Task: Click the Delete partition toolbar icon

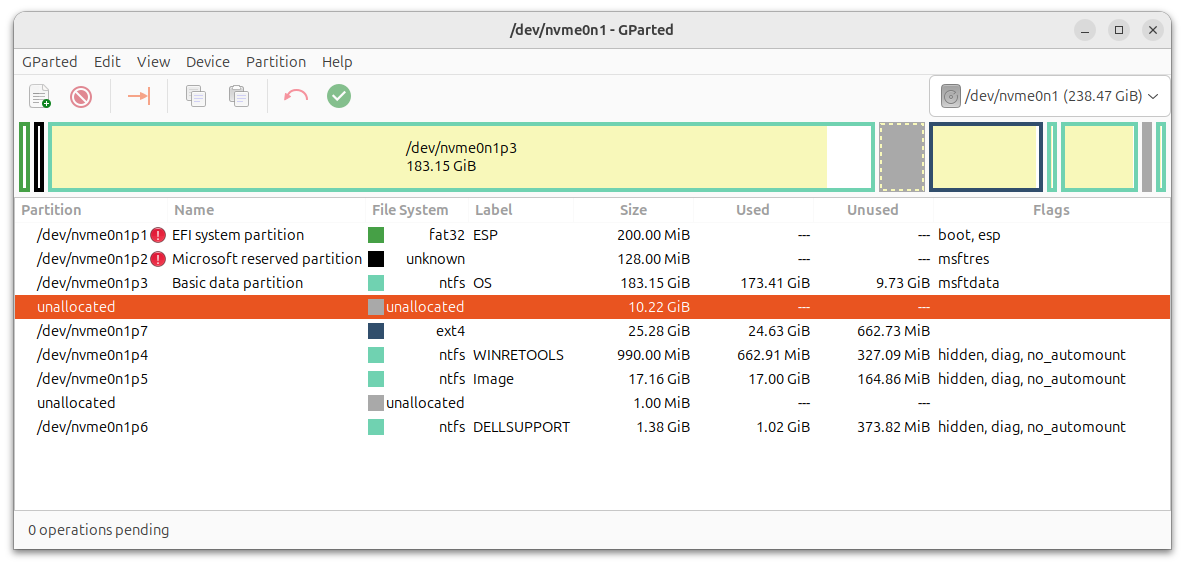Action: (81, 96)
